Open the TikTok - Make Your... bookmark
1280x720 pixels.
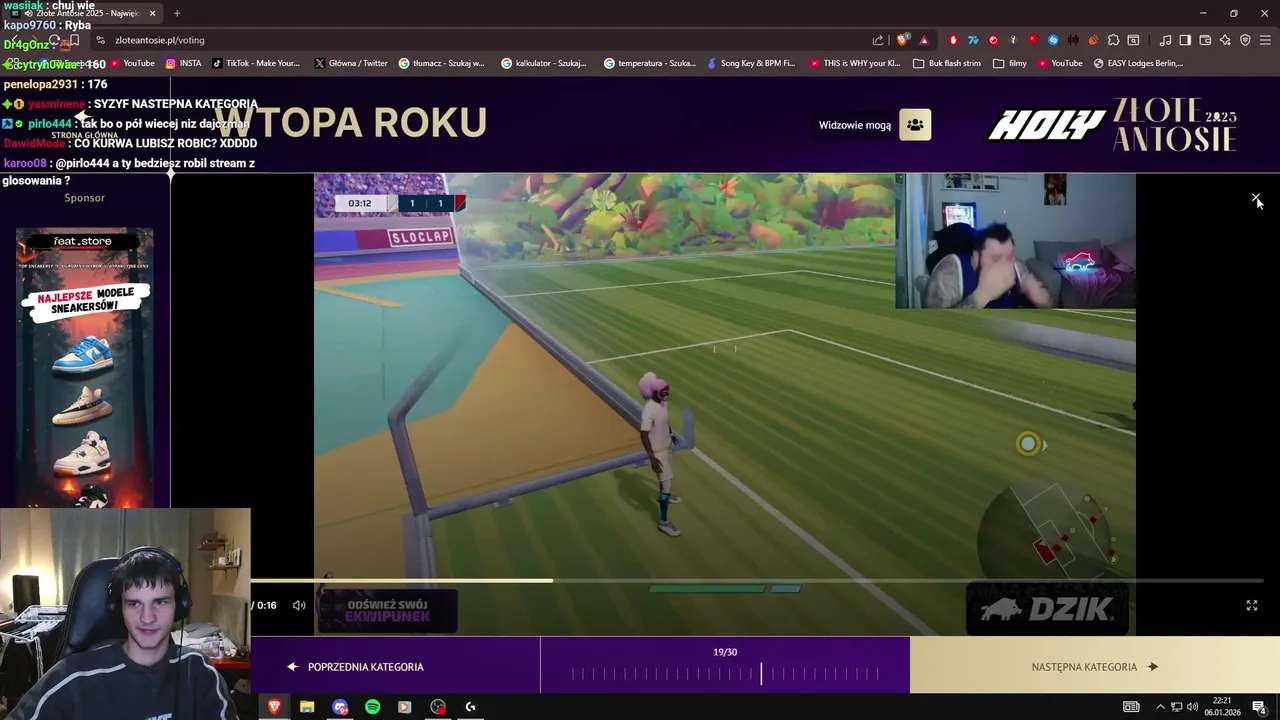[255, 63]
